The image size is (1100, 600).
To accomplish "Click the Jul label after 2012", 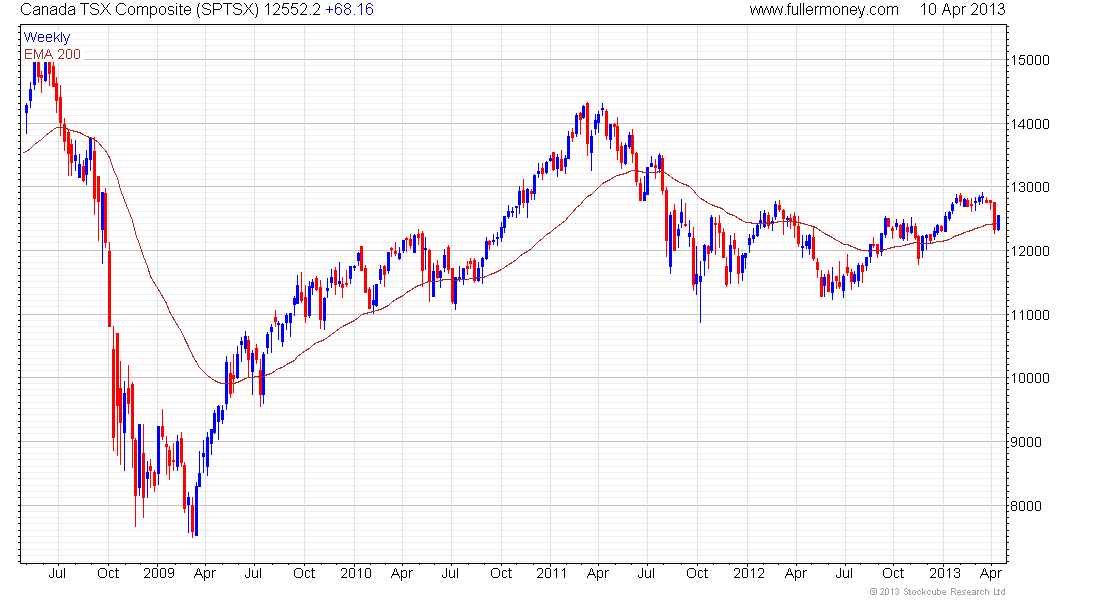I will (844, 573).
